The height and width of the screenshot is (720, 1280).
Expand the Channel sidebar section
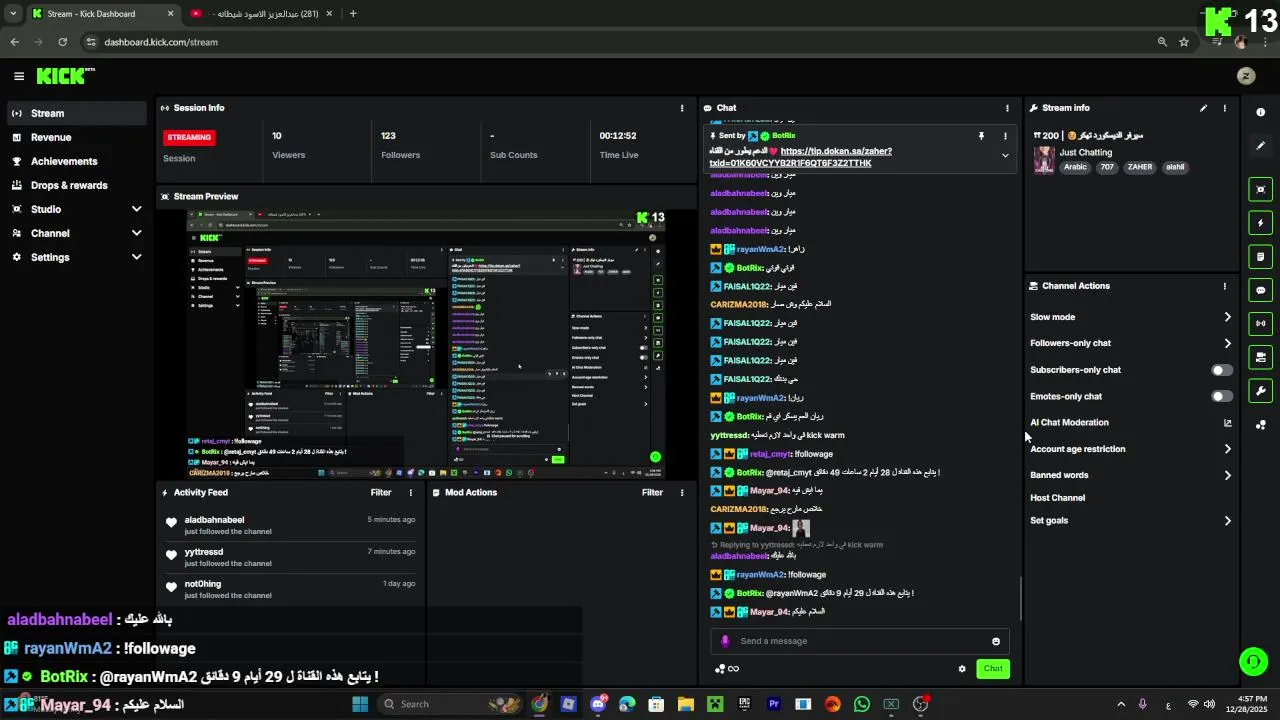coord(137,233)
